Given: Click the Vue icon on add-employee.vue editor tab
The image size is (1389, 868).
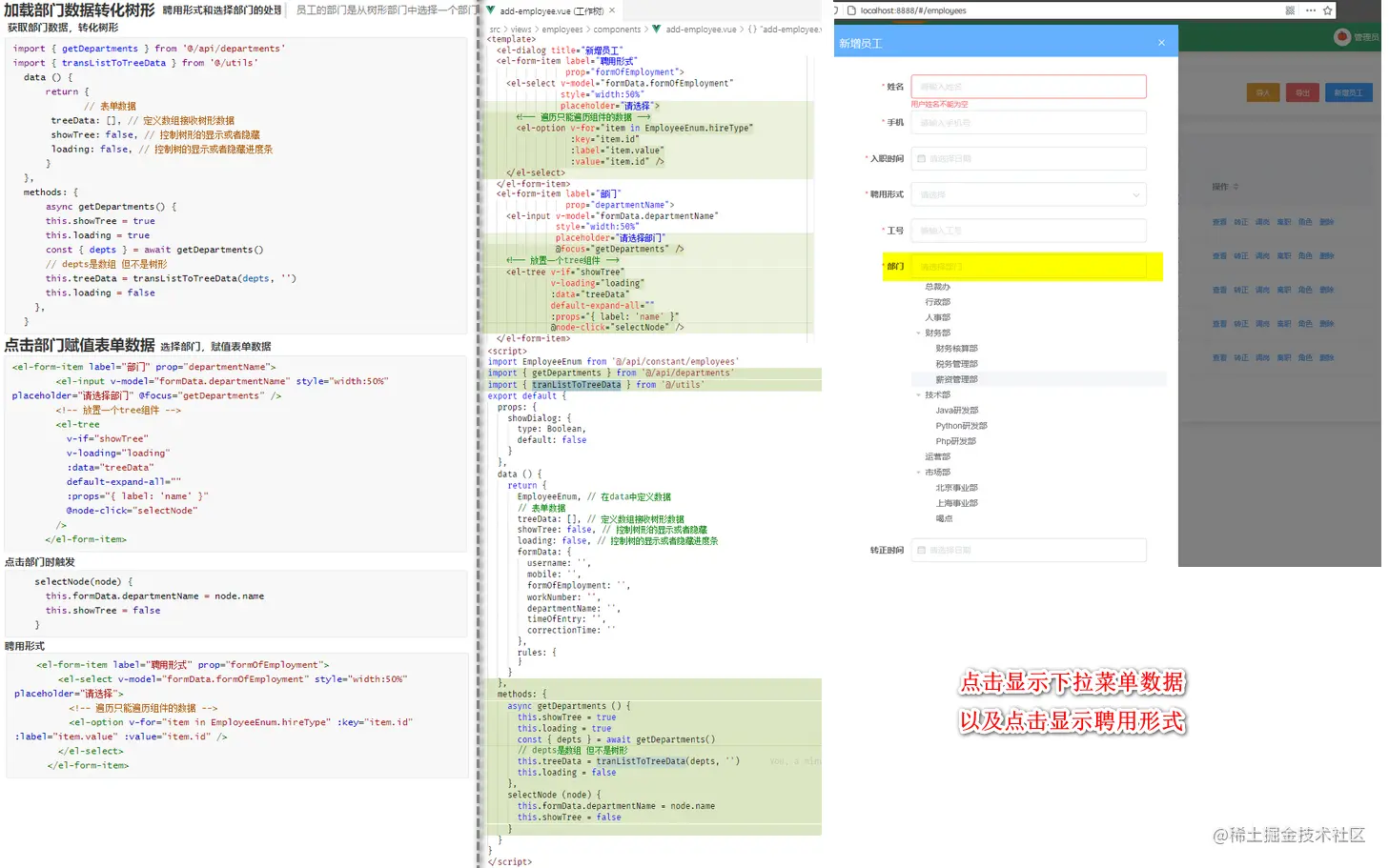Looking at the screenshot, I should [x=491, y=10].
